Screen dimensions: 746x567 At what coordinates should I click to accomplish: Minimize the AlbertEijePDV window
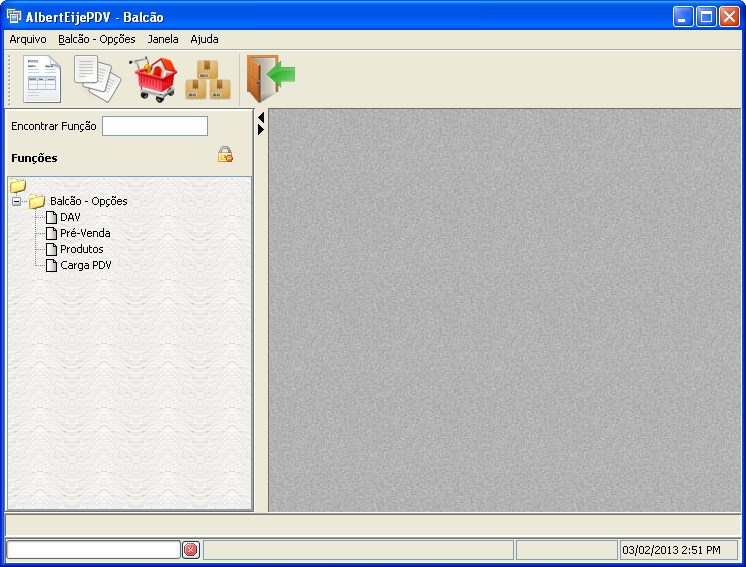(x=683, y=17)
